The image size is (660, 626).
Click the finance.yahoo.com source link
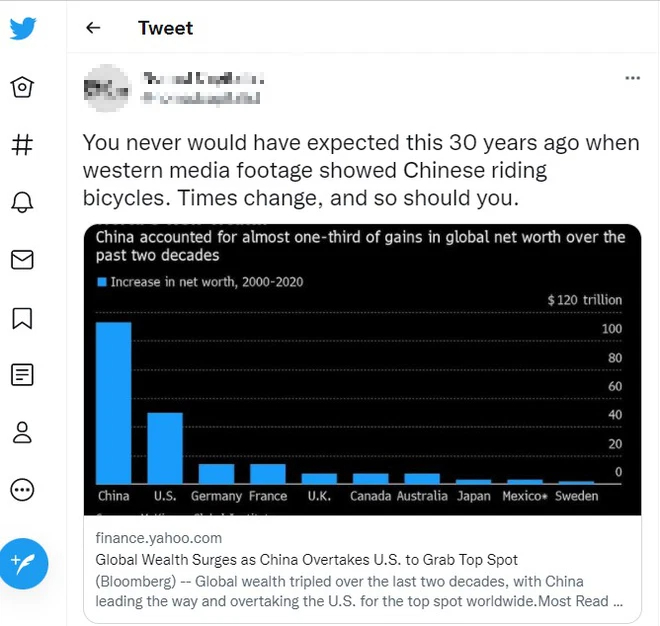click(159, 539)
